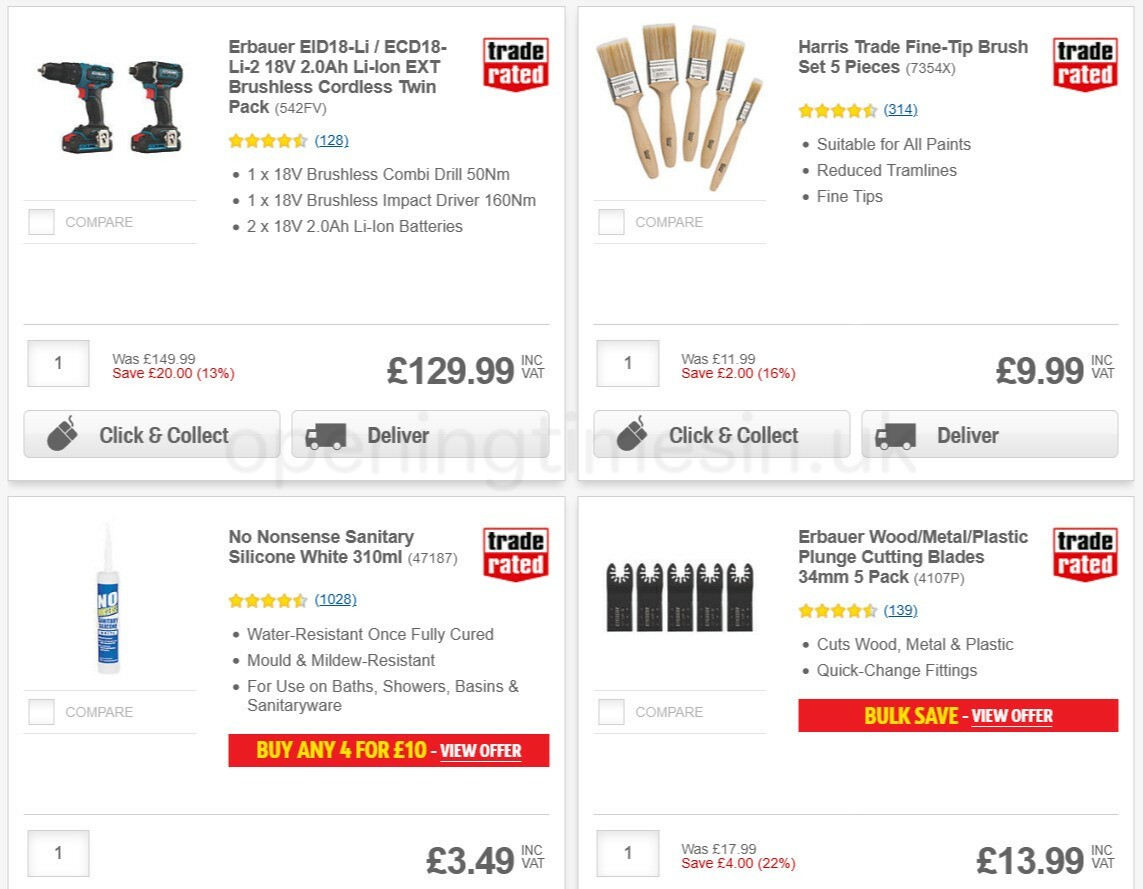Image resolution: width=1143 pixels, height=889 pixels.
Task: Select quantity field for Harris brush set
Action: pyautogui.click(x=627, y=363)
